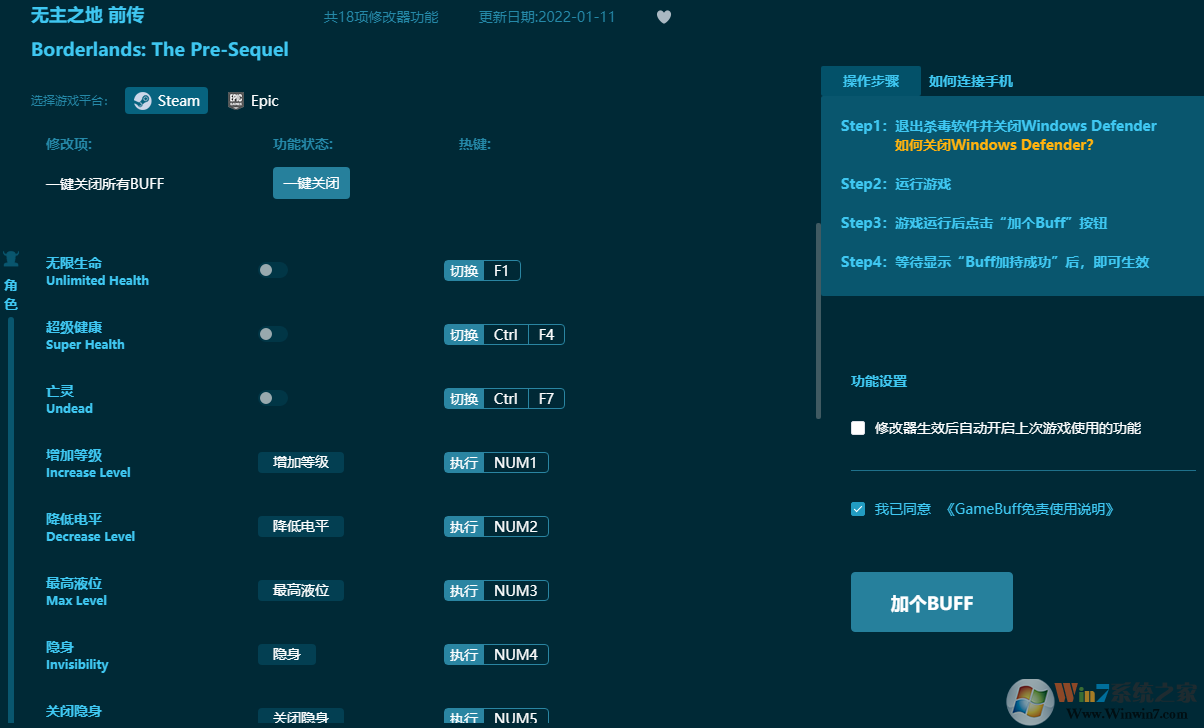
Task: Open the 操作步骤 tab
Action: pos(870,81)
